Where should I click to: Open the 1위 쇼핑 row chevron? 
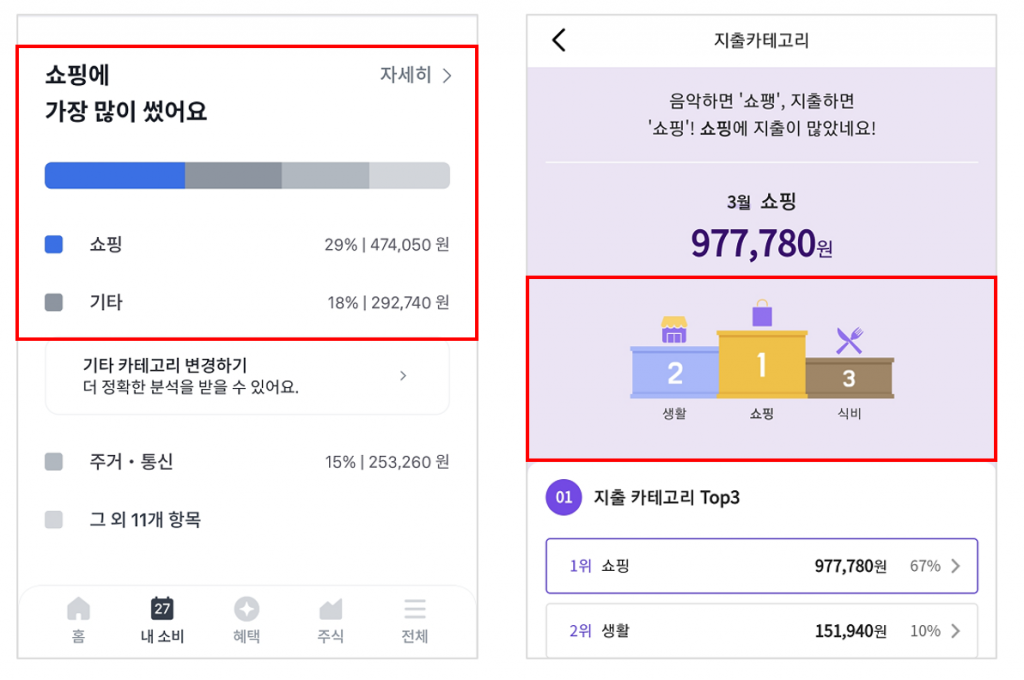point(956,566)
